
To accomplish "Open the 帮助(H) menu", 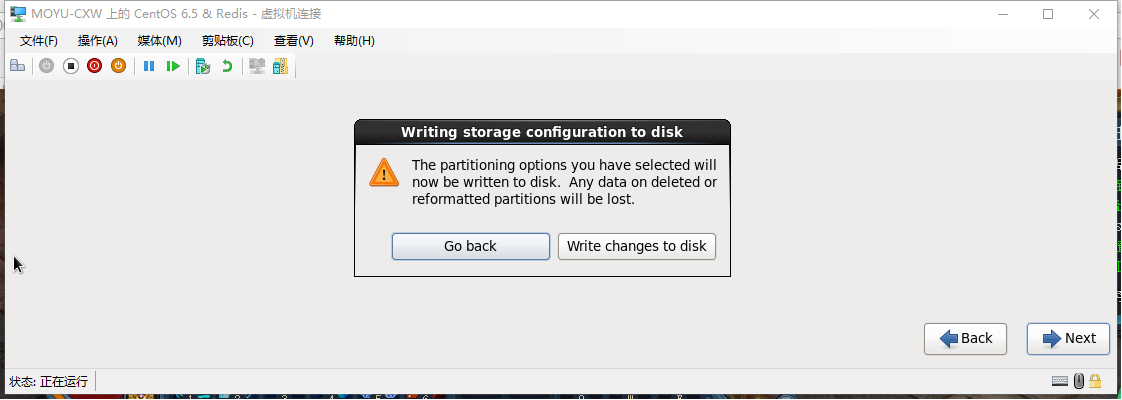I will (x=354, y=41).
